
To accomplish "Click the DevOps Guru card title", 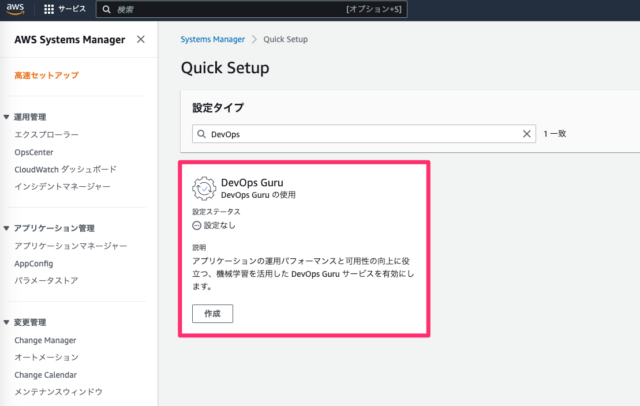I will (252, 183).
